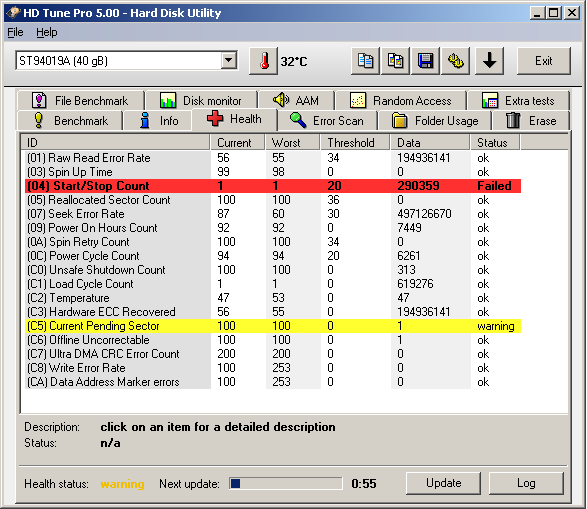
Task: Select the Spin Retry Count row
Action: (x=273, y=242)
